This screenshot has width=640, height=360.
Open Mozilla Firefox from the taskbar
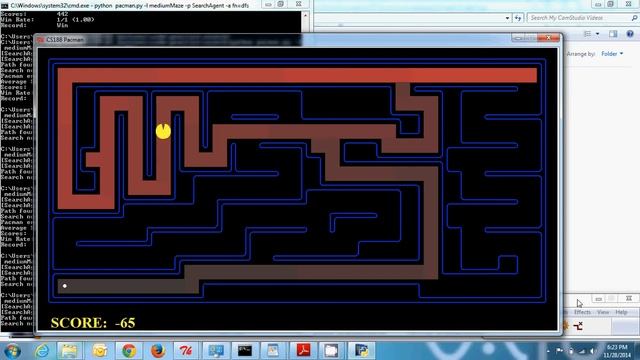click(158, 351)
